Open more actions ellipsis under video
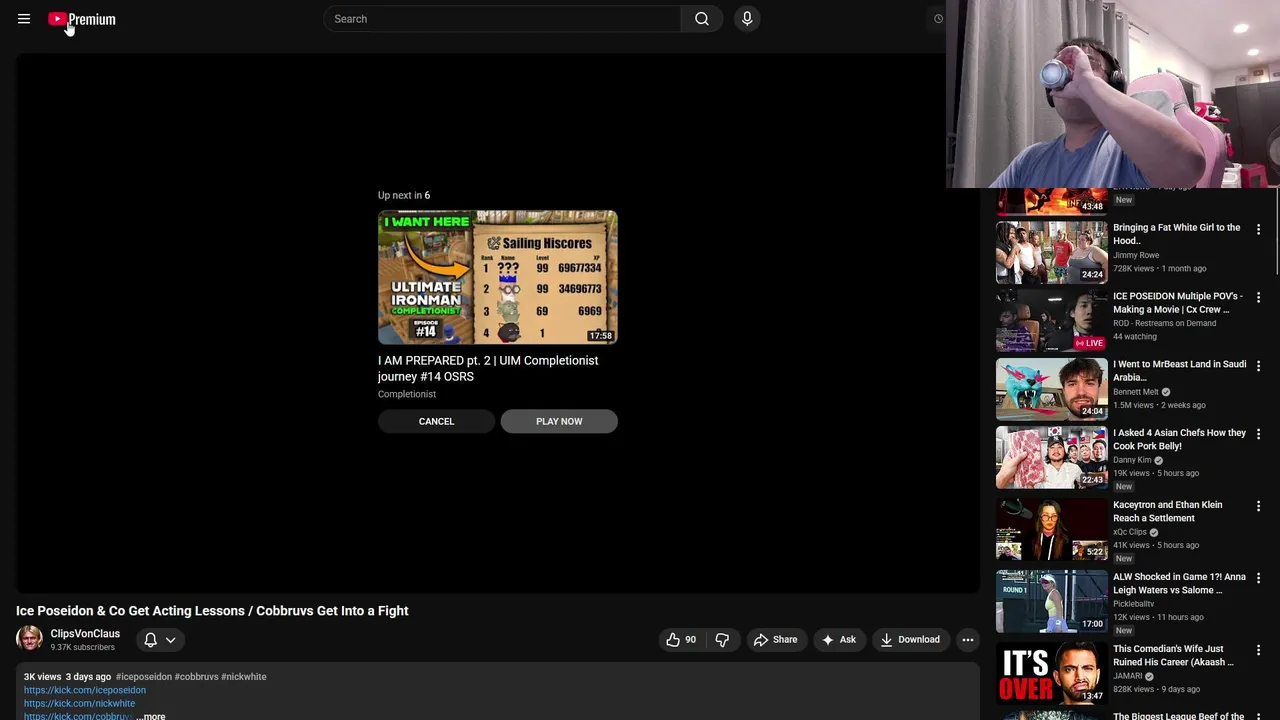 [x=967, y=640]
